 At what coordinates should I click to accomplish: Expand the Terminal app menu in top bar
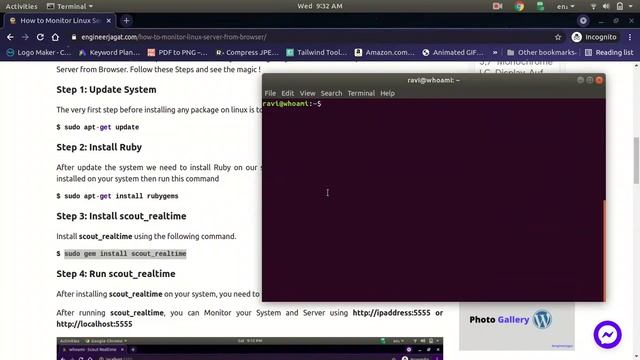70,6
